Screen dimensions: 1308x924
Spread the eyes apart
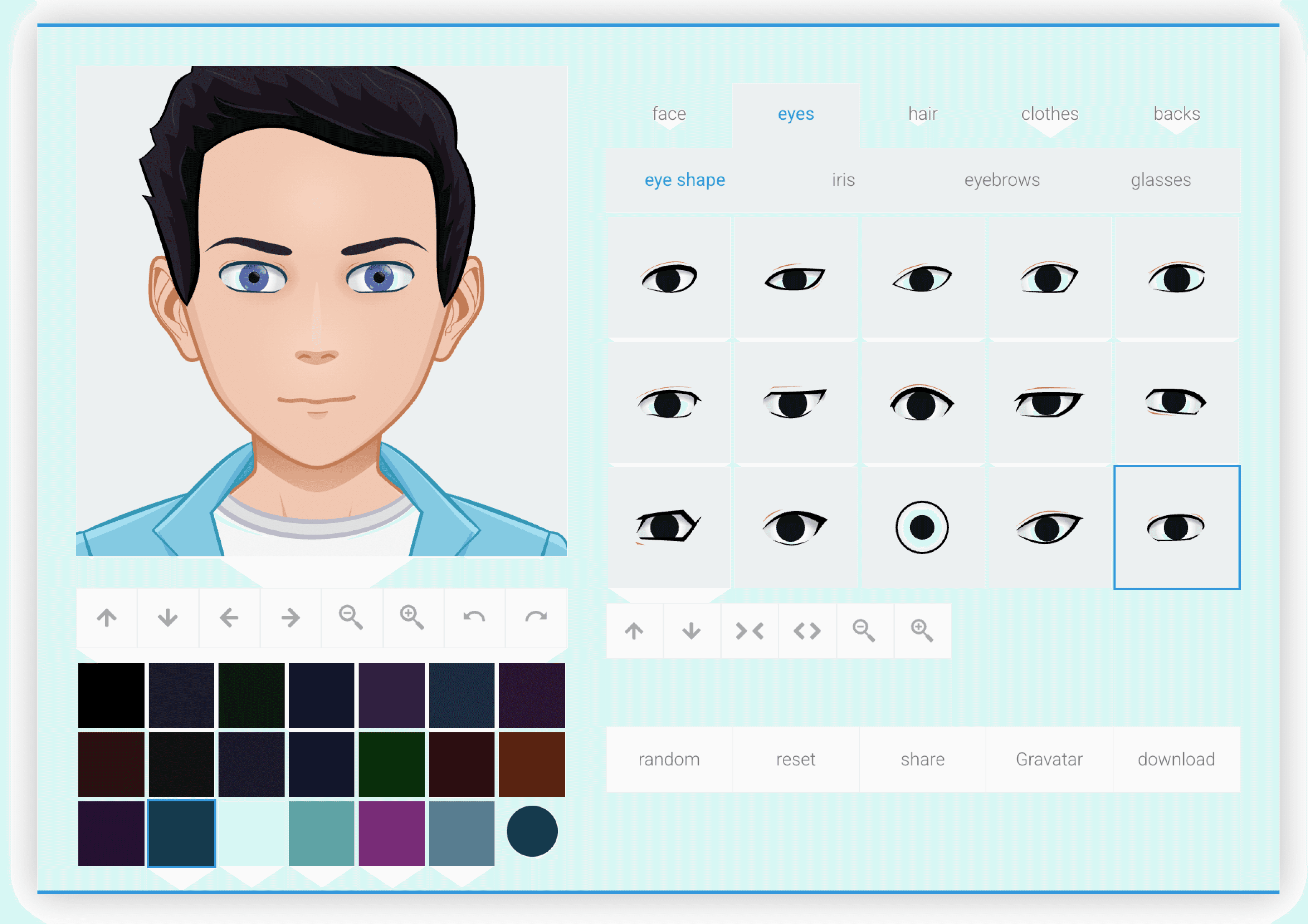tap(807, 631)
